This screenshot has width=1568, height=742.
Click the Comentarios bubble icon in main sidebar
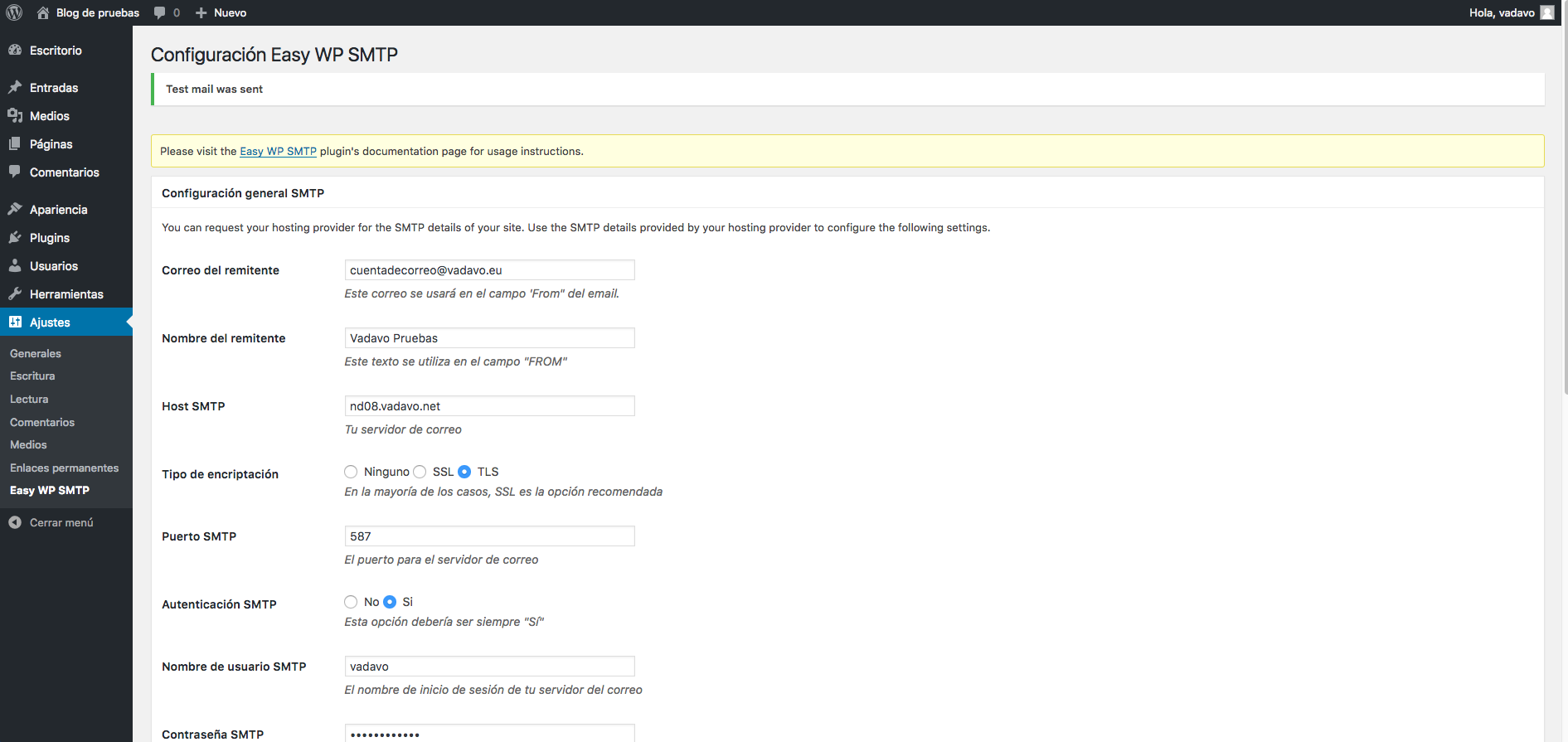15,172
